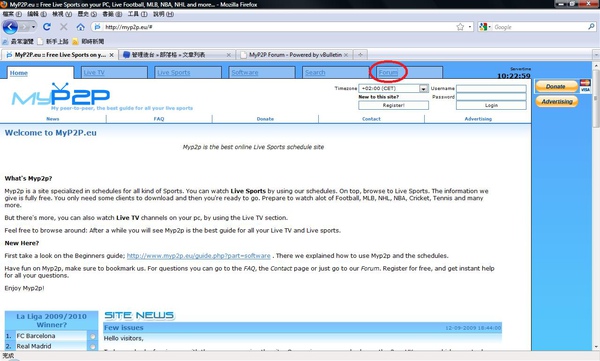Open the 說明 help menu
Screen dimensions: 600x361
tap(163, 14)
